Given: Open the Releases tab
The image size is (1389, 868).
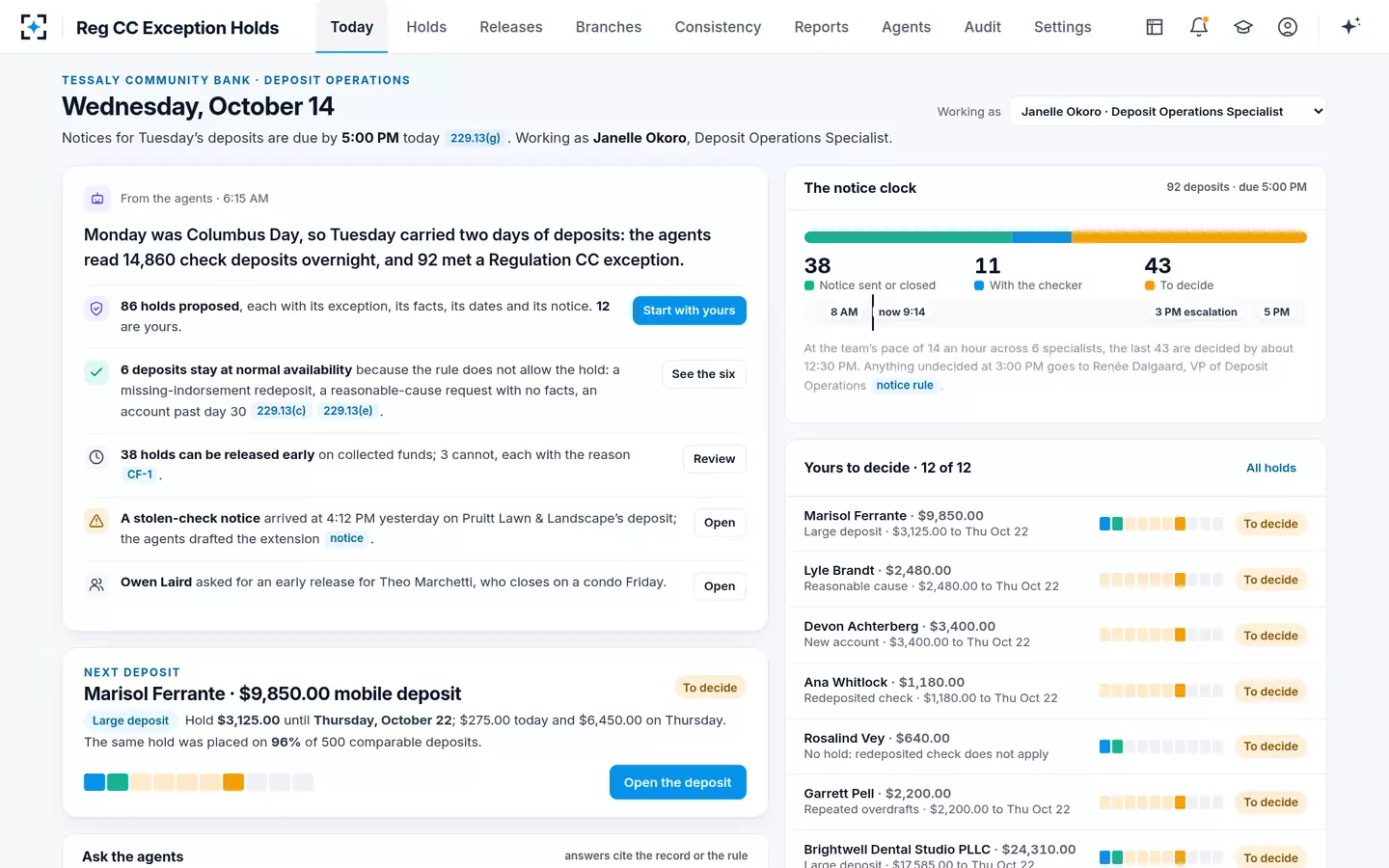Looking at the screenshot, I should 511,27.
